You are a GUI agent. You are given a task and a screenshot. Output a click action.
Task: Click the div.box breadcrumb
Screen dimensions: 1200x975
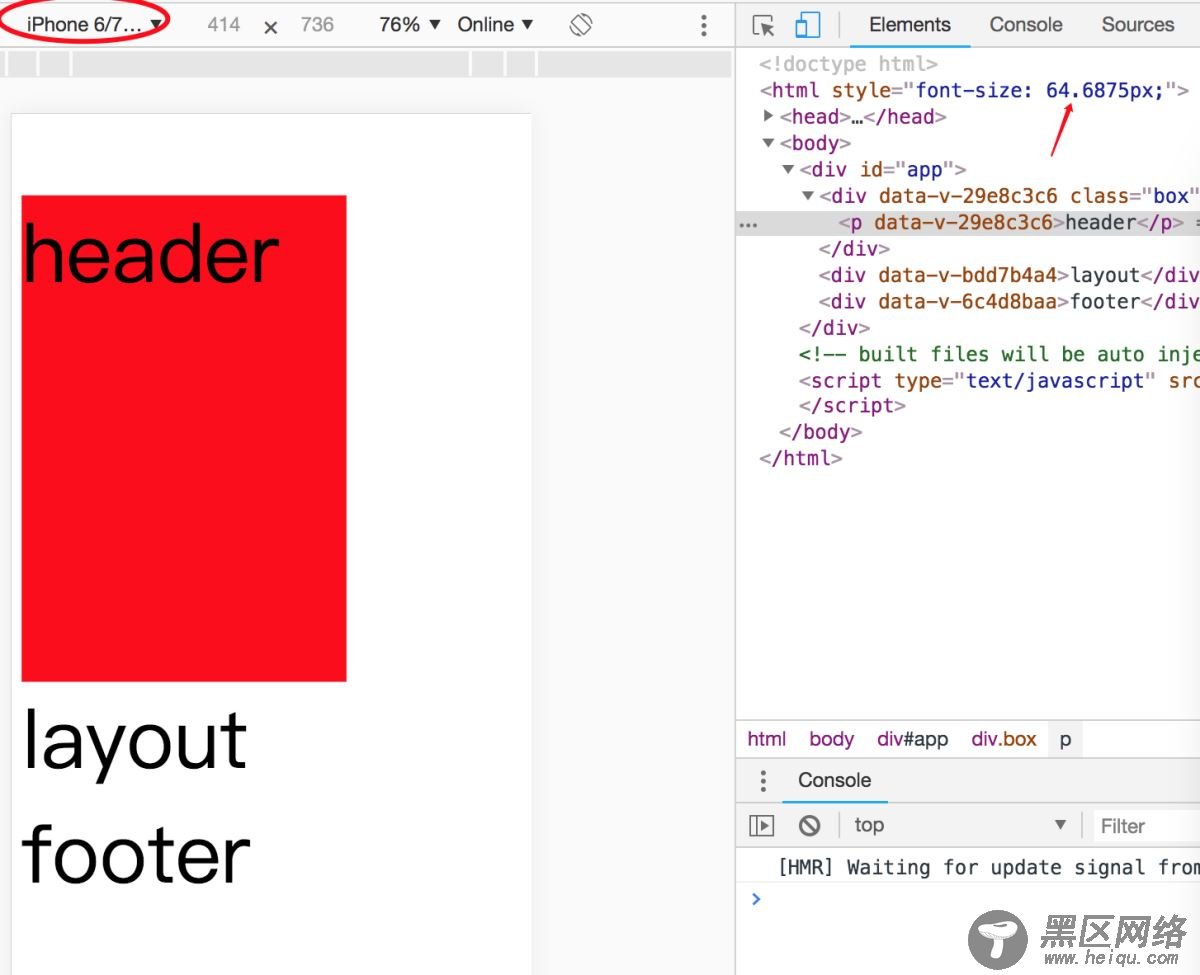pyautogui.click(x=1004, y=739)
